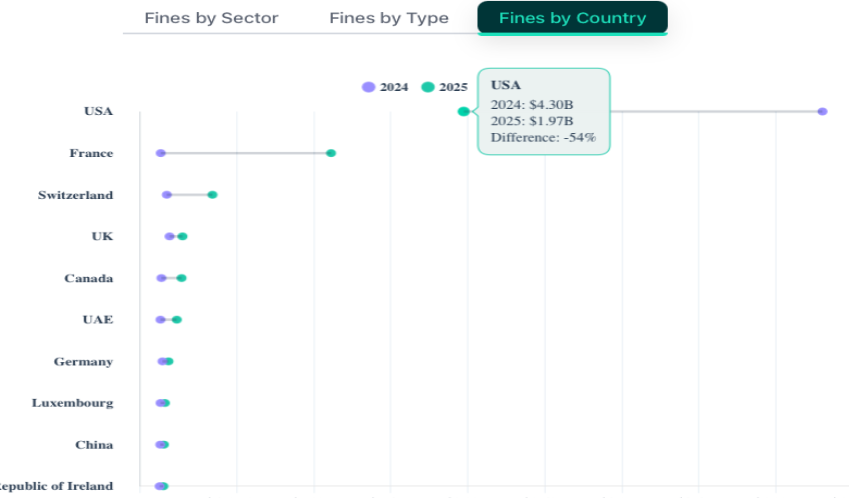Click the Germany axis label
This screenshot has width=849, height=498.
[83, 362]
